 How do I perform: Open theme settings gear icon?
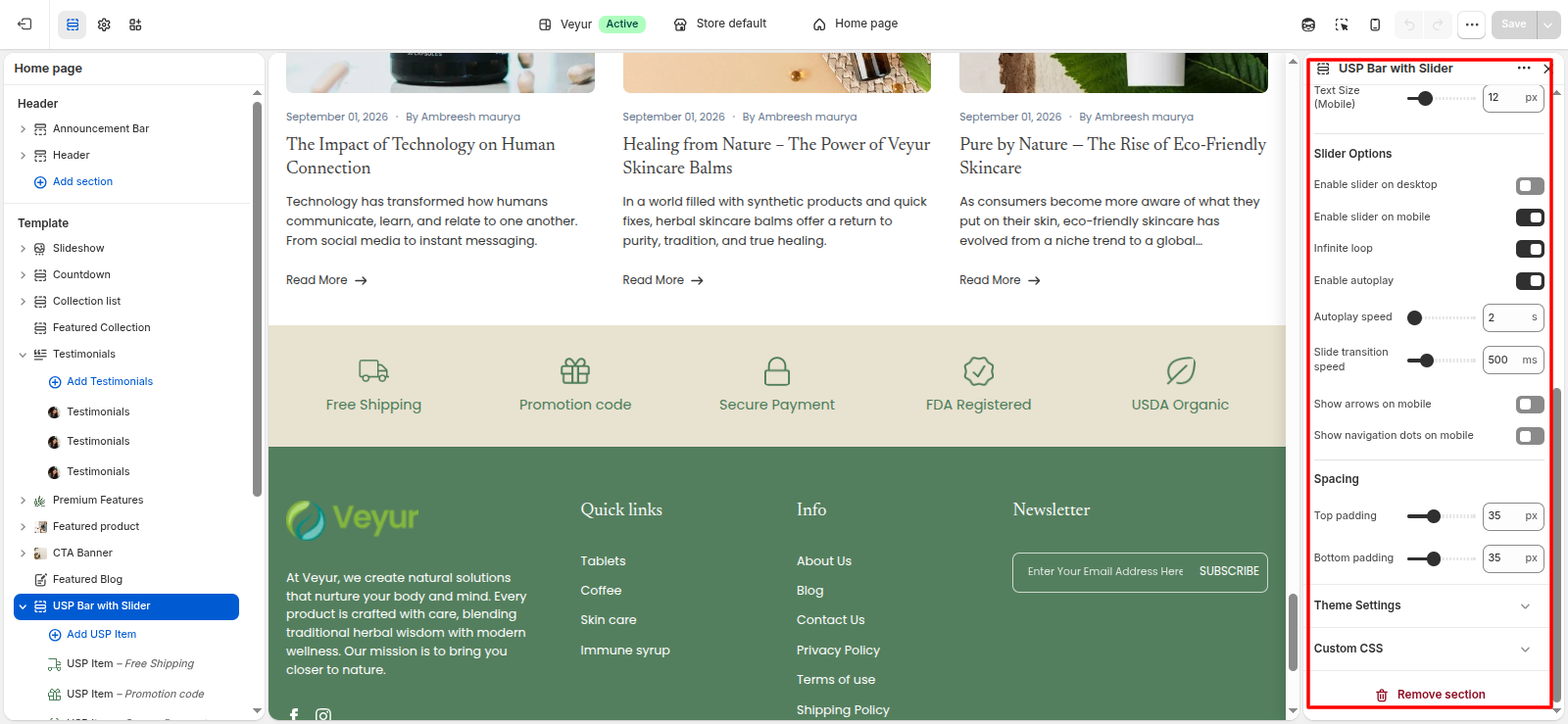click(x=104, y=24)
